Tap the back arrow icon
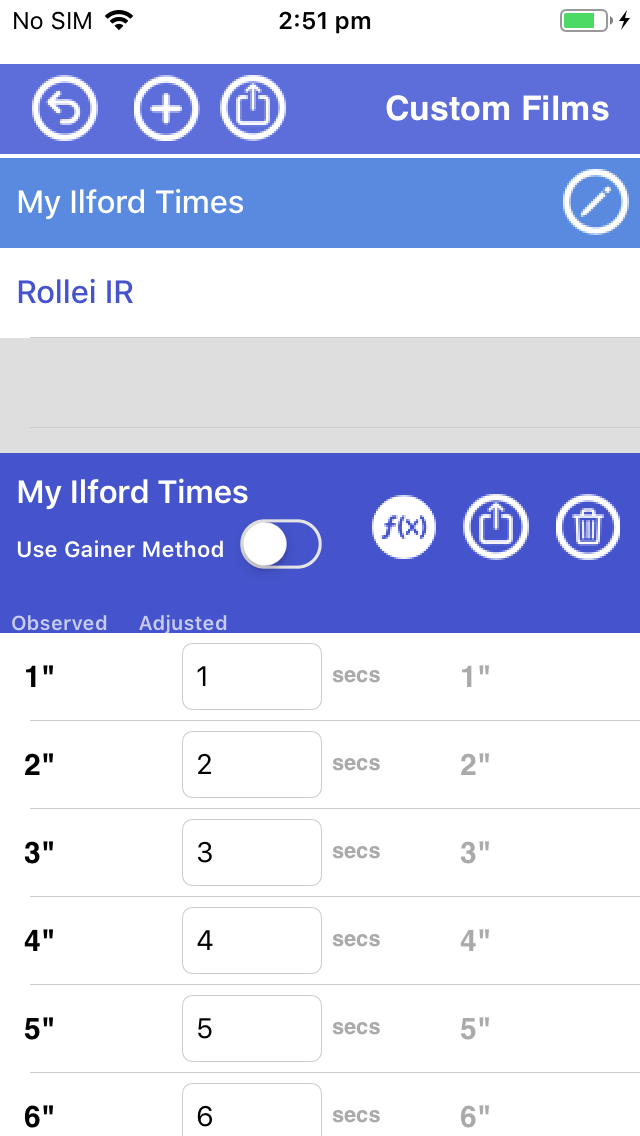Screen dimensions: 640x1136 click(x=65, y=108)
